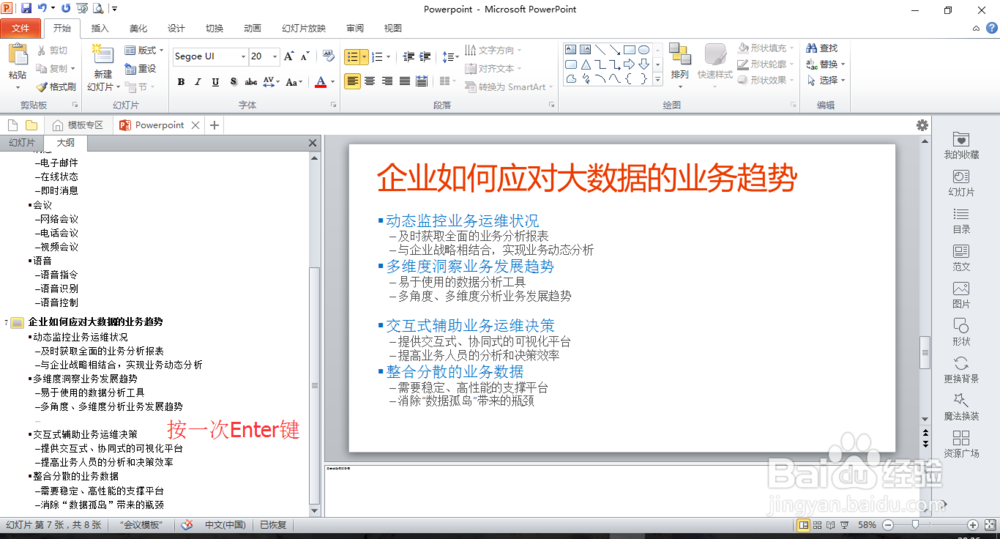This screenshot has width=1000, height=539.
Task: Toggle italic formatting
Action: tap(198, 82)
